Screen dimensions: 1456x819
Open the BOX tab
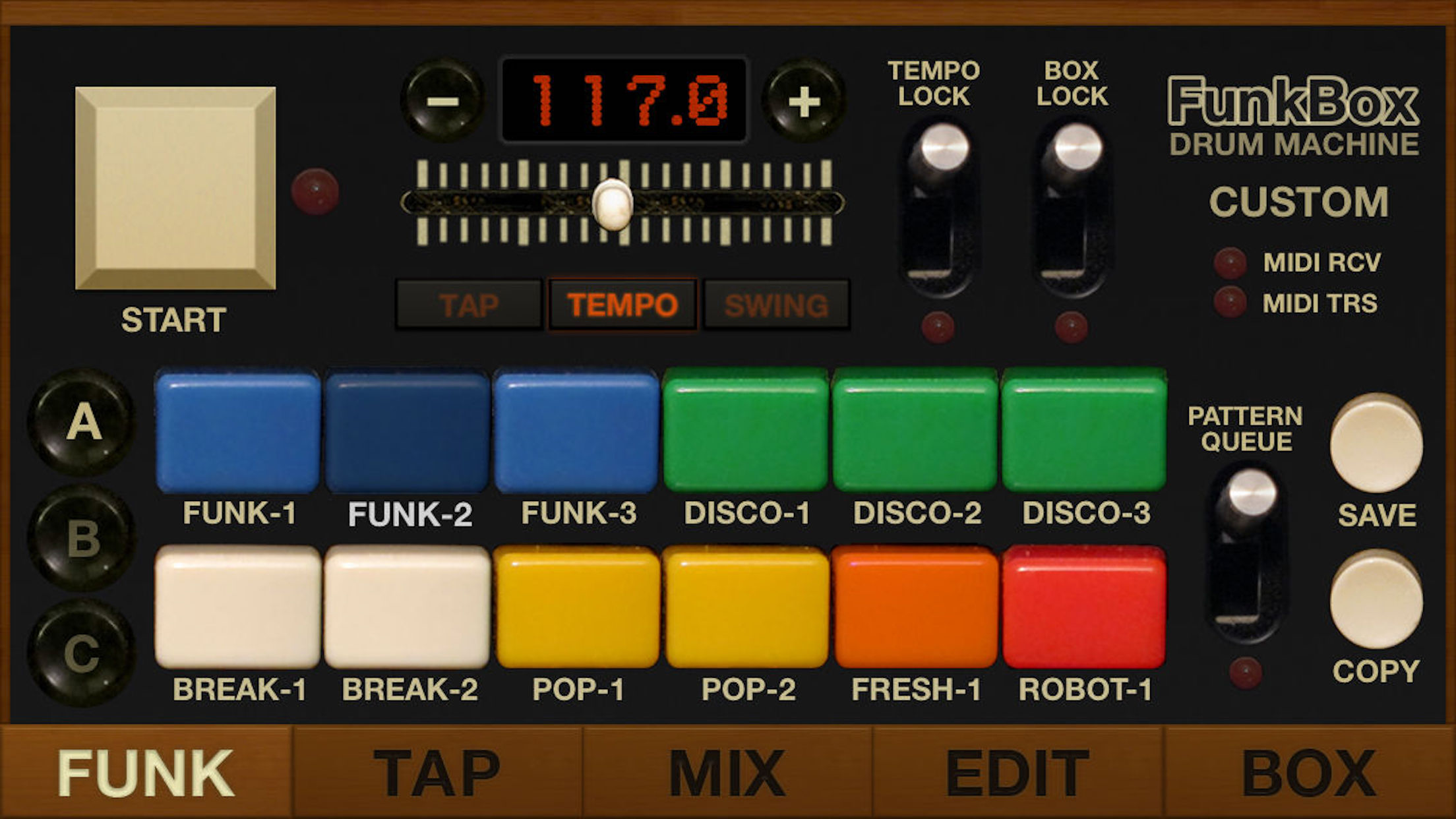coord(1309,773)
